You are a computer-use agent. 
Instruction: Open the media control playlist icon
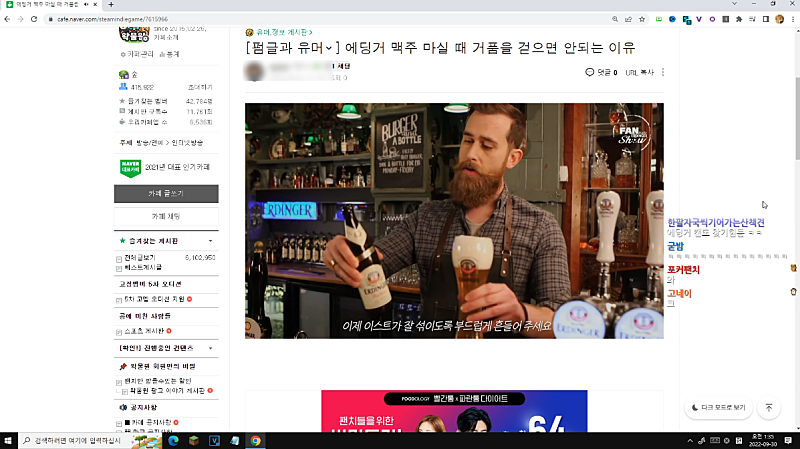(752, 19)
